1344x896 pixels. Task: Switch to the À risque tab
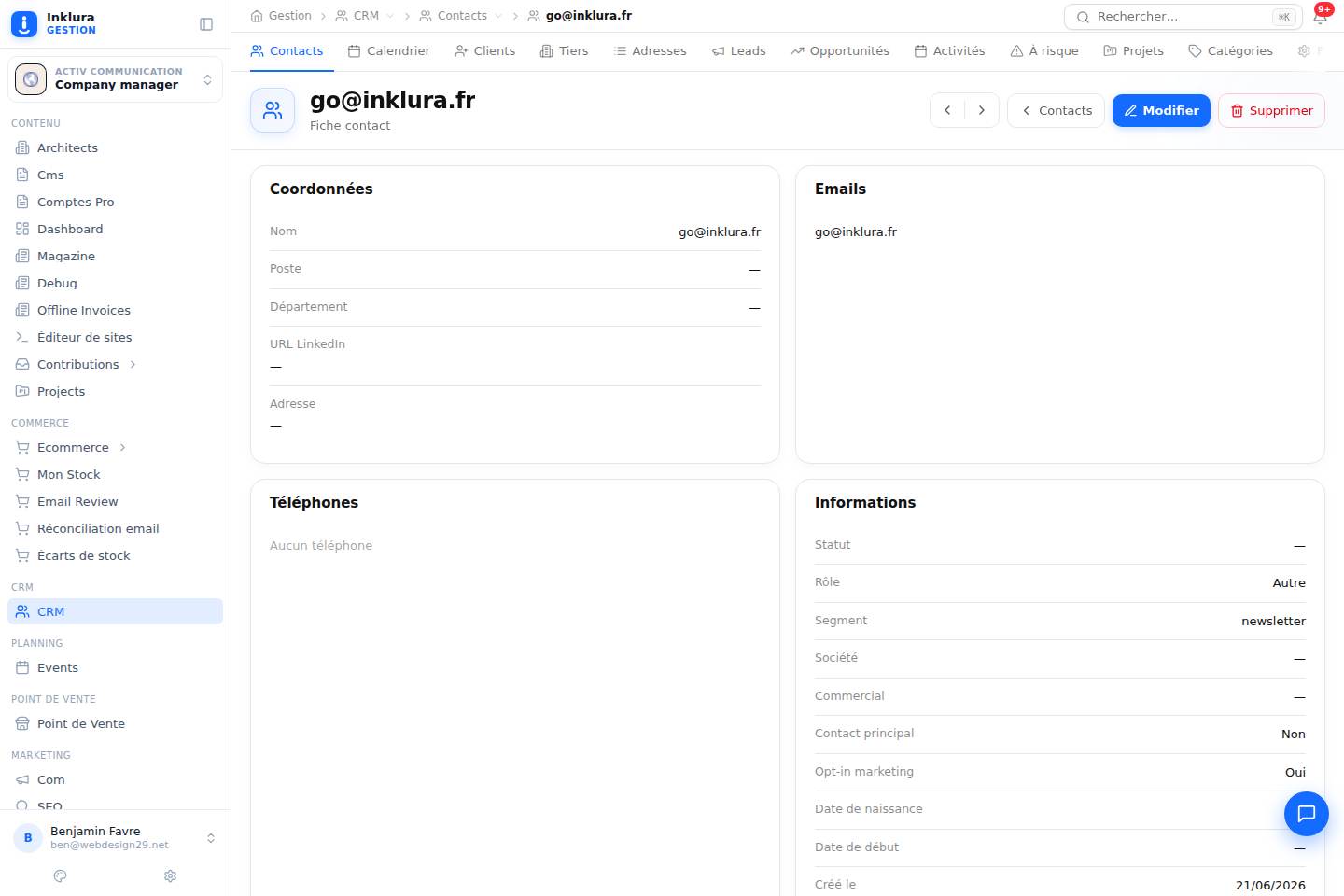coord(1044,51)
